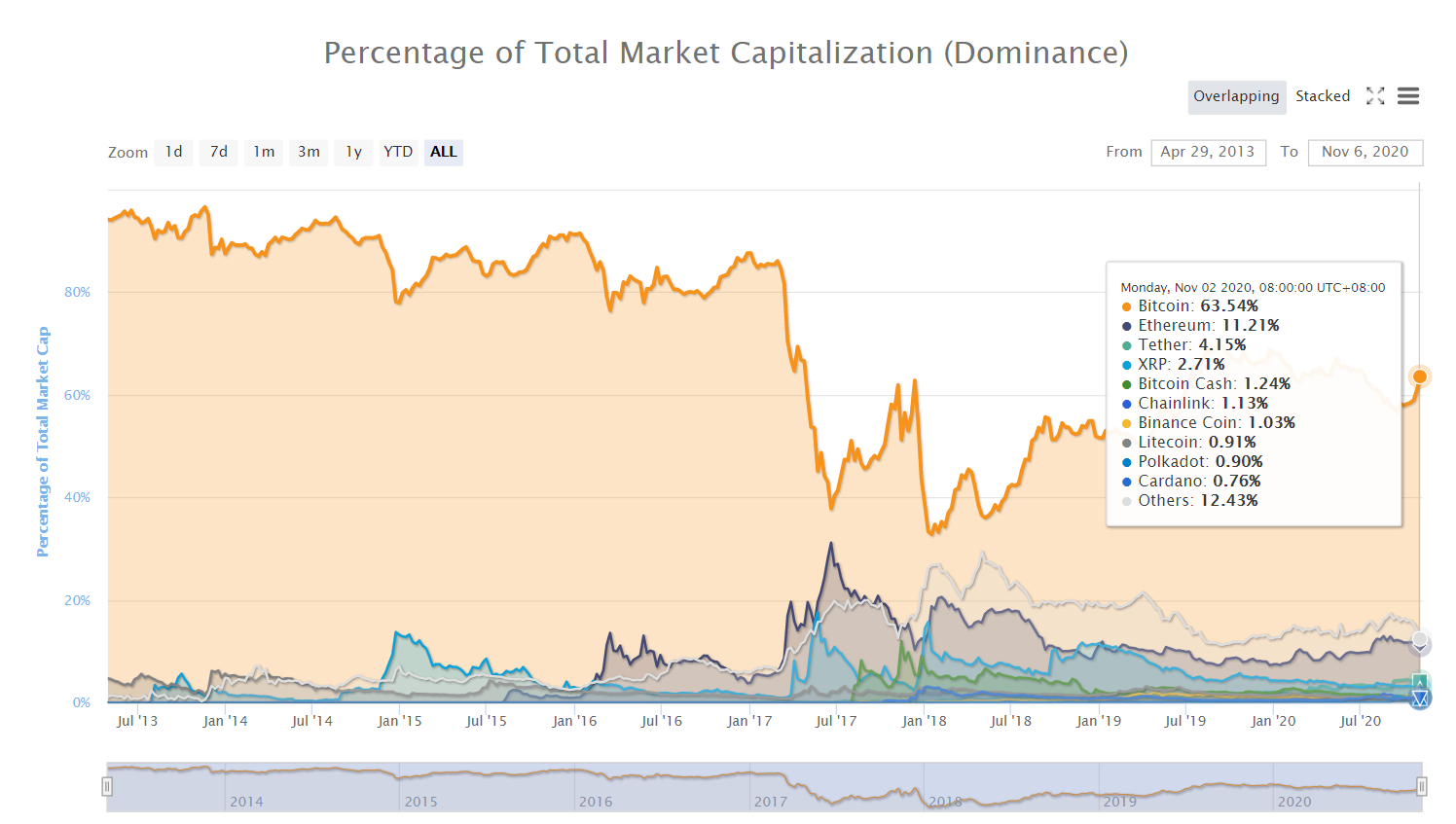Viewport: 1456px width, 824px height.
Task: Click the left navigator handle
Action: tap(107, 786)
